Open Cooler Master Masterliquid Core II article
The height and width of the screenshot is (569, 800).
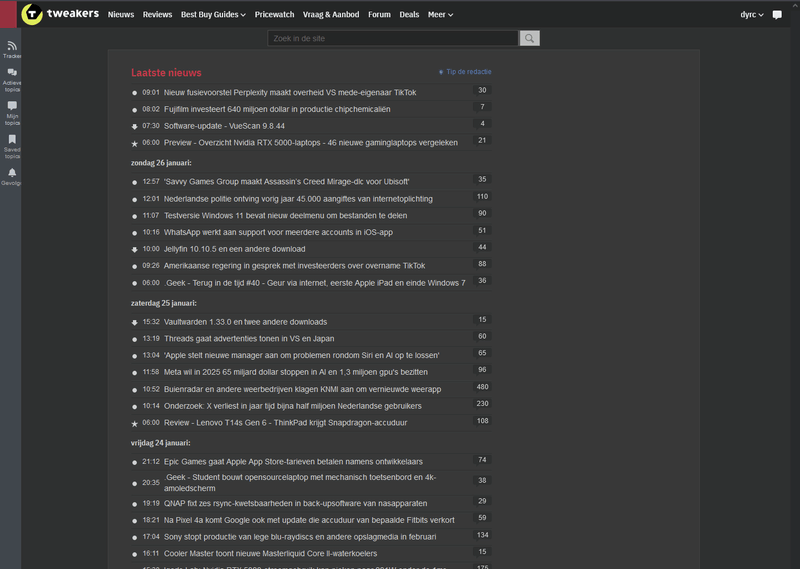pos(270,554)
